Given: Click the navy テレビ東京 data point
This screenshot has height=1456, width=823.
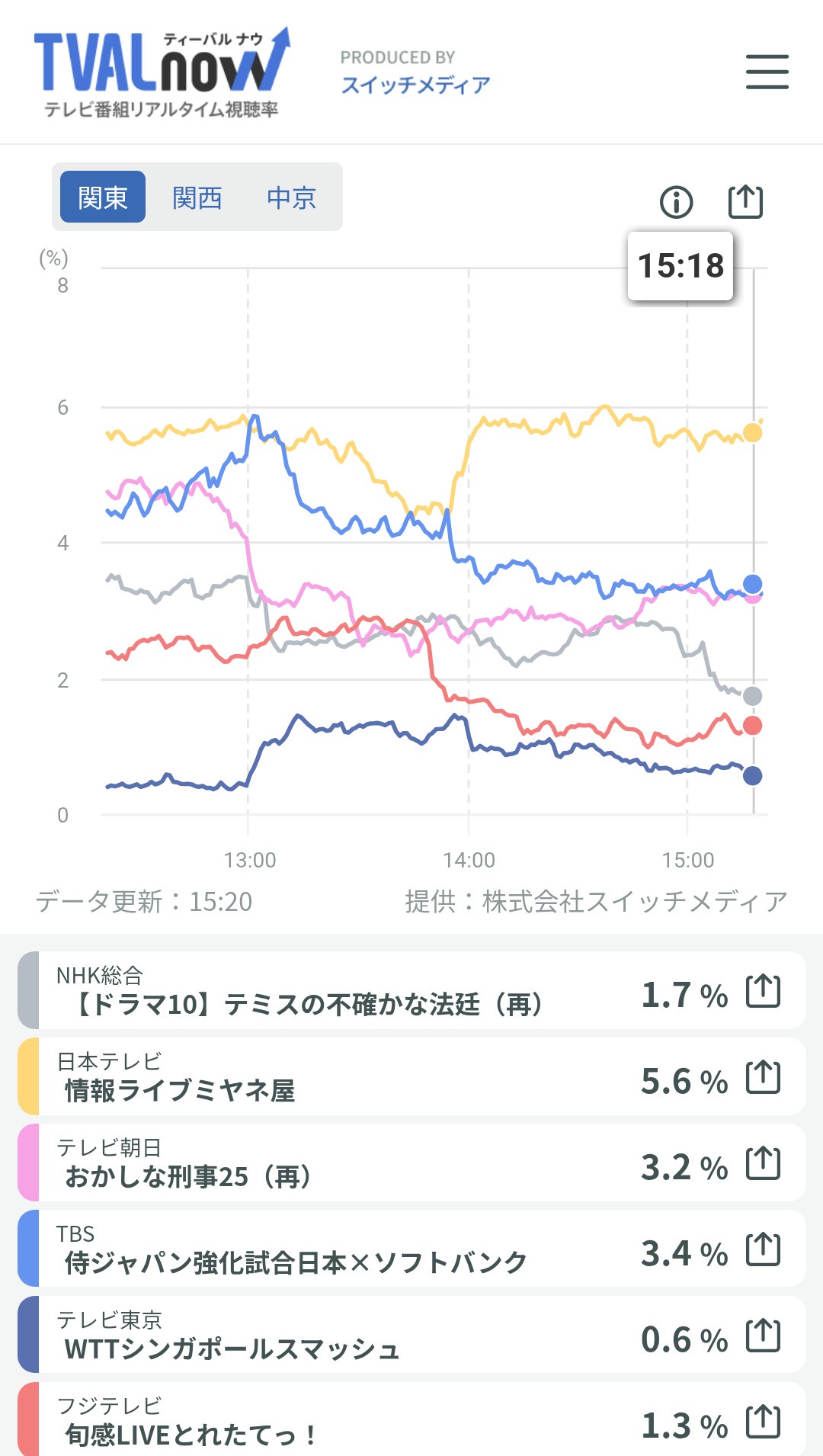Looking at the screenshot, I should coord(752,776).
